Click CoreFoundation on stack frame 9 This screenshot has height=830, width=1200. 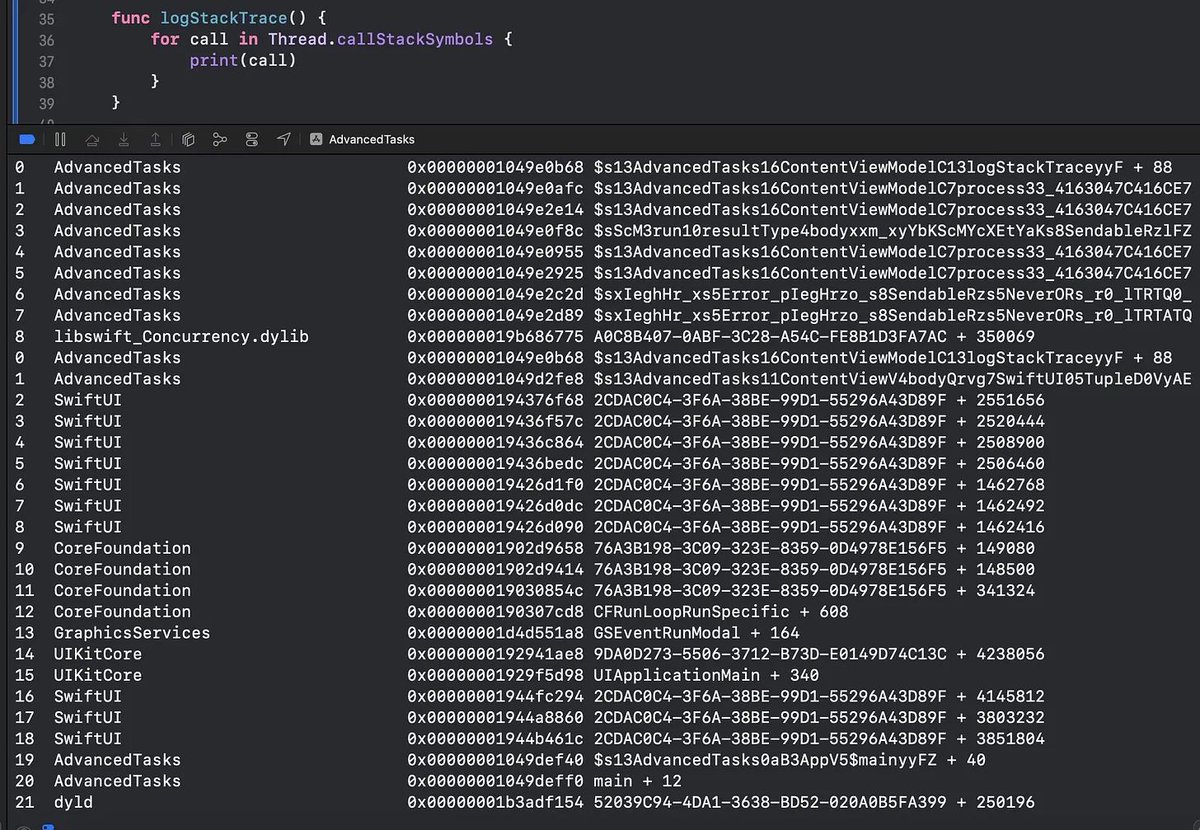pyautogui.click(x=122, y=548)
